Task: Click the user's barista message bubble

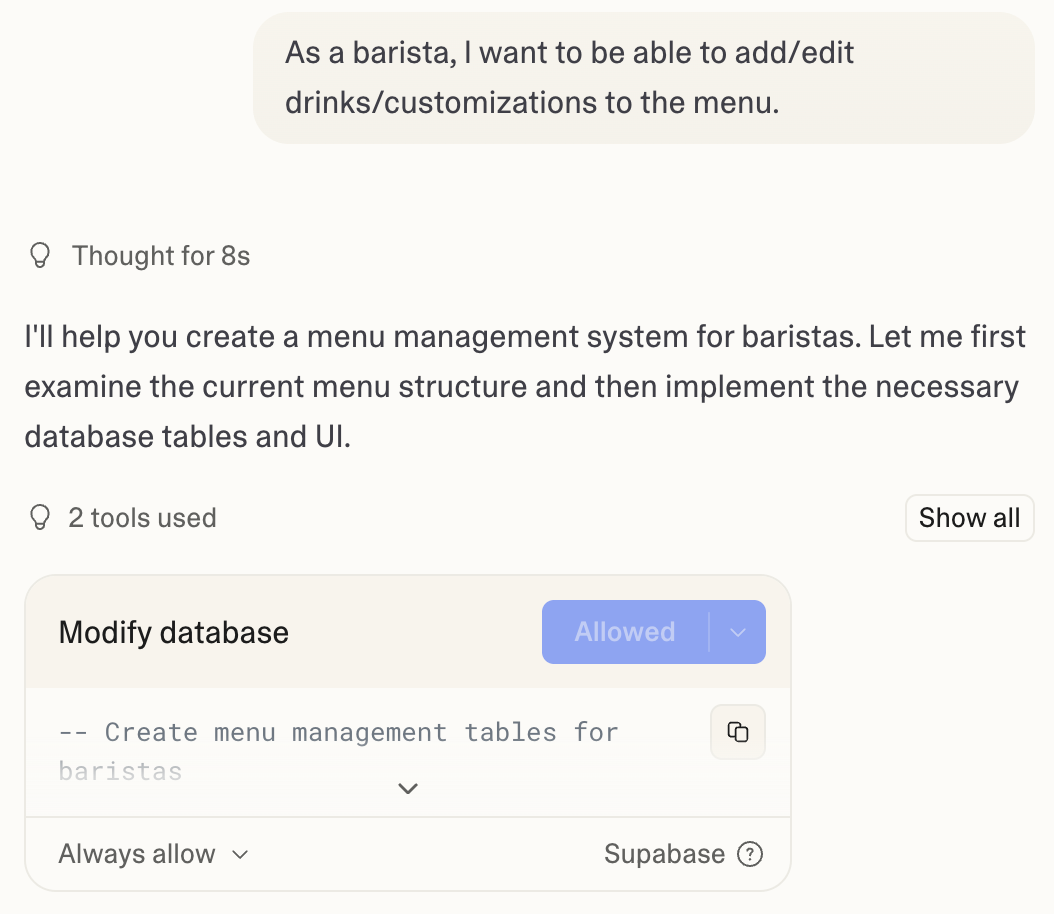Action: [x=643, y=78]
